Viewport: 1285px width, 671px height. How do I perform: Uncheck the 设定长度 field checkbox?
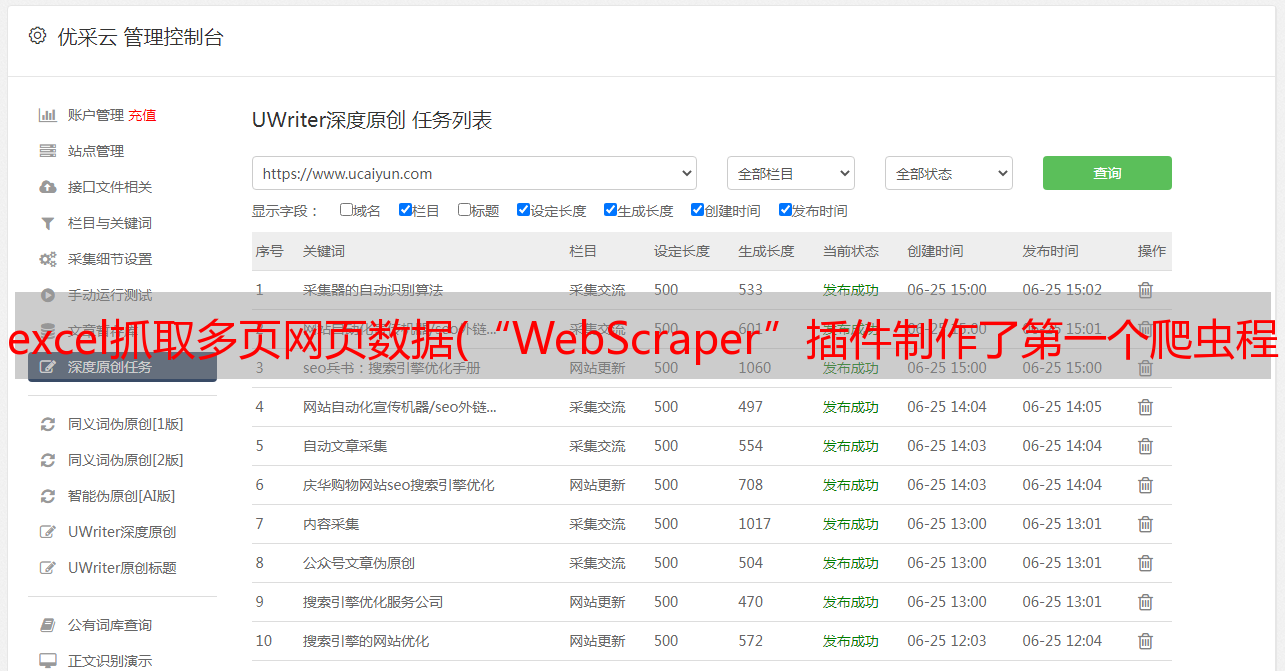[523, 210]
